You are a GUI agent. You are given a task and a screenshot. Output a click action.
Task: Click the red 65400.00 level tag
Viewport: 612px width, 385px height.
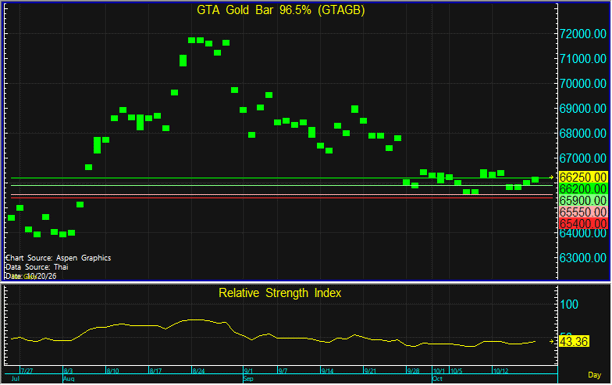pyautogui.click(x=583, y=224)
